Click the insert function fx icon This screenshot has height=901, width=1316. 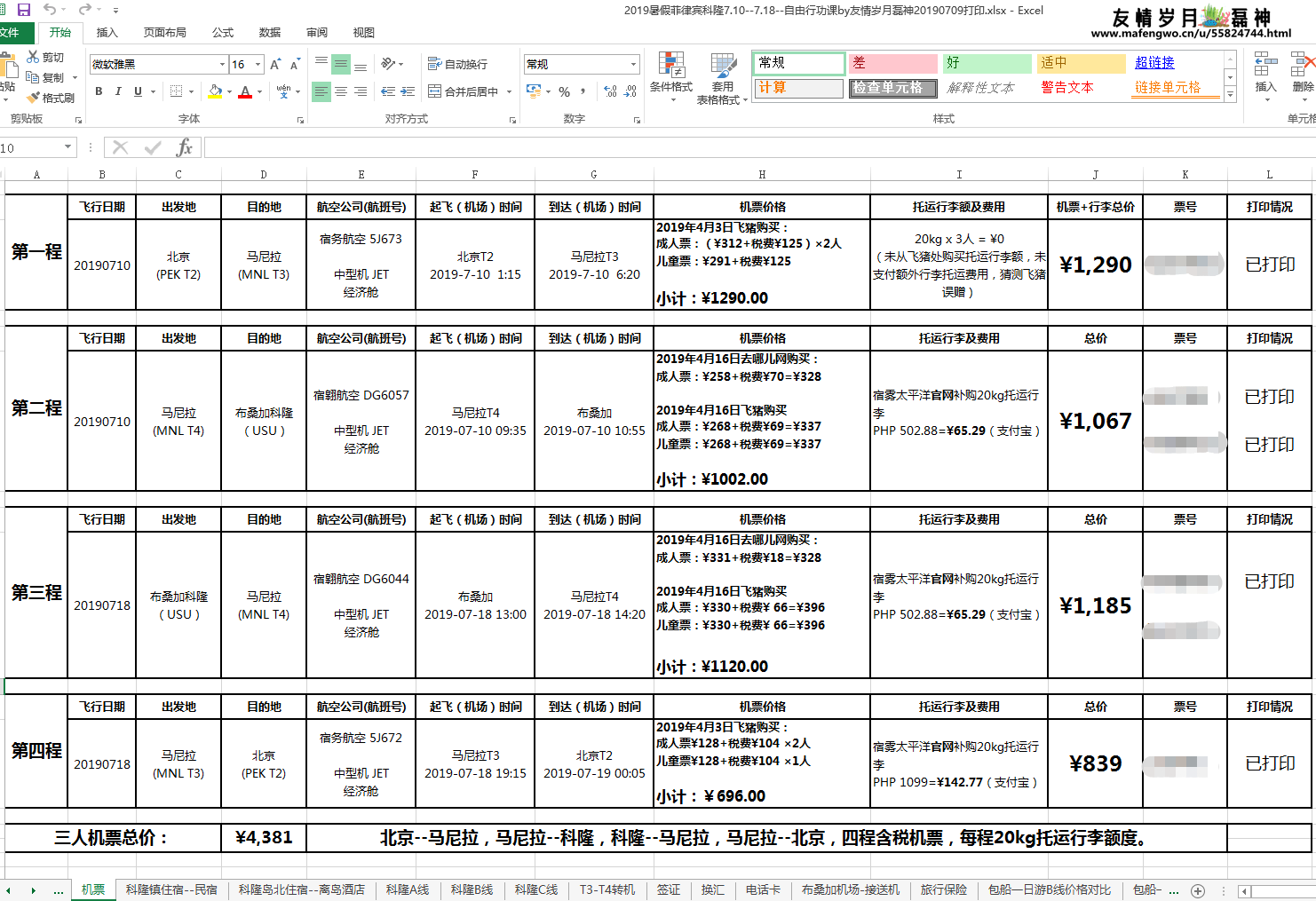[x=184, y=147]
